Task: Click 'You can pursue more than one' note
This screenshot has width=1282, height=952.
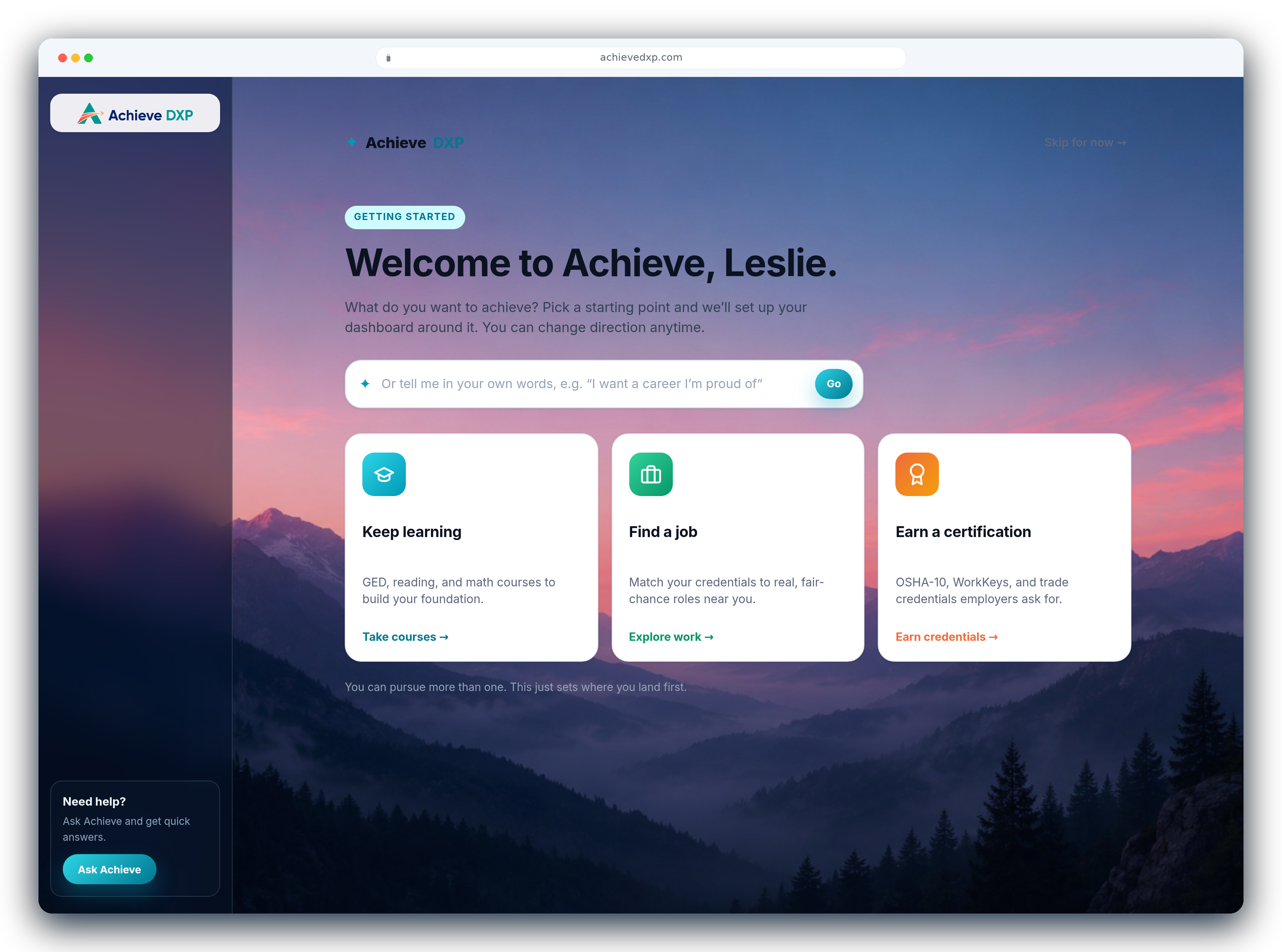Action: click(x=515, y=687)
